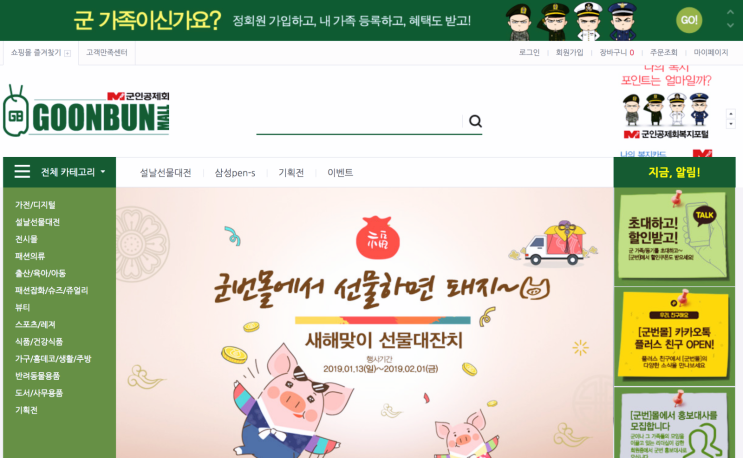Collapse top banner with up chevron
Screen dimensions: 743x458
(730, 13)
